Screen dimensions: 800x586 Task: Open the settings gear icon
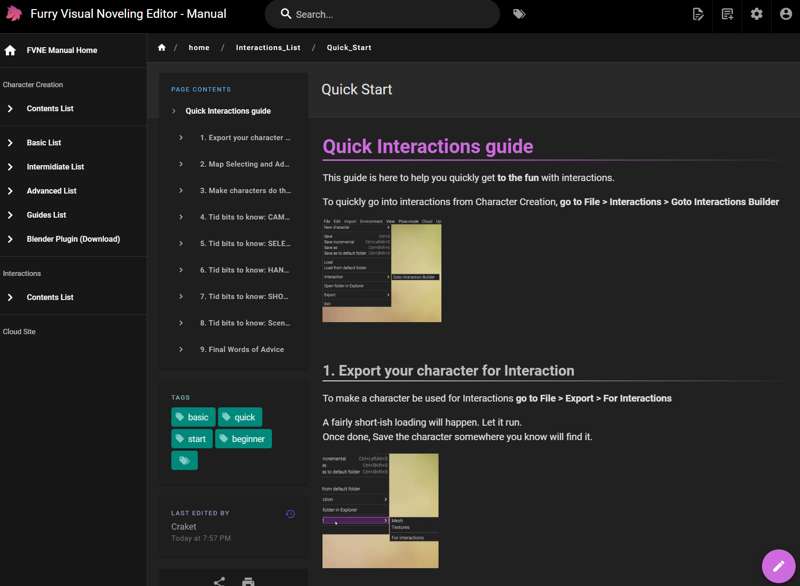[756, 14]
